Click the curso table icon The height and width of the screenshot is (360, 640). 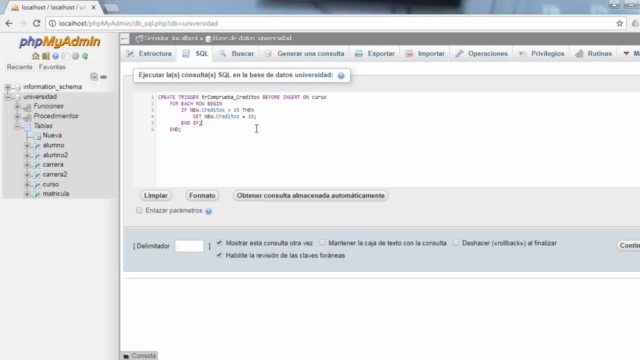(x=37, y=184)
